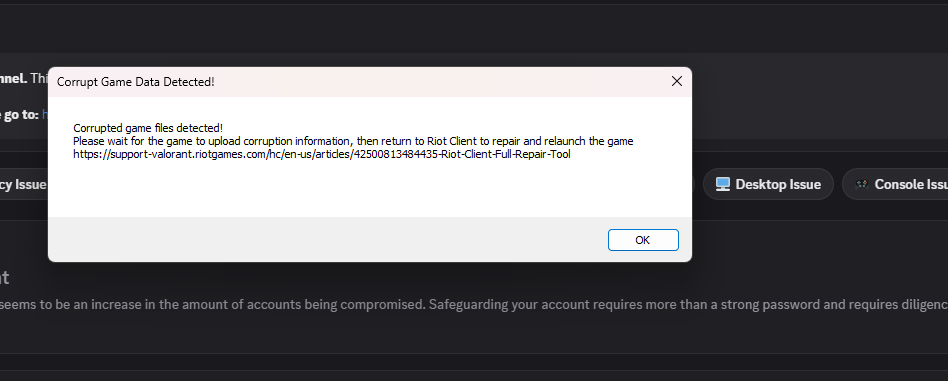Click the controller icon on Console Issue
Image resolution: width=948 pixels, height=381 pixels.
coord(862,184)
